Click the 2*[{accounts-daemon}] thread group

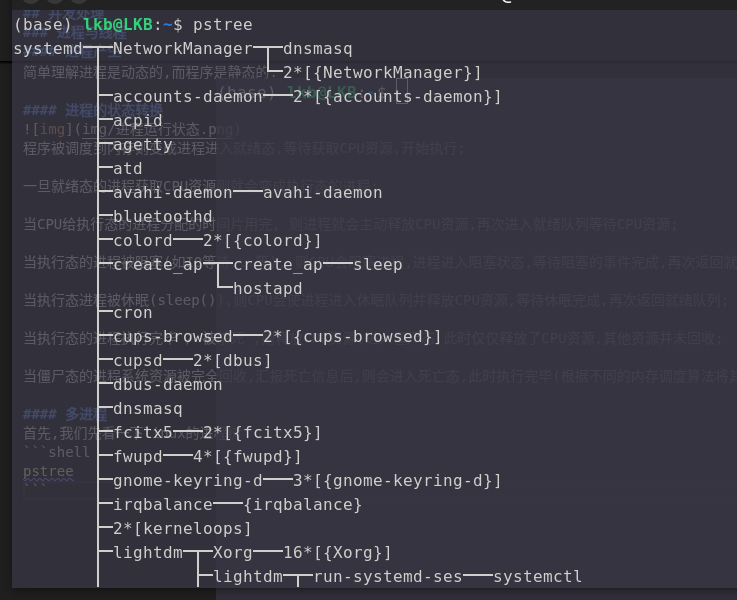coord(397,97)
